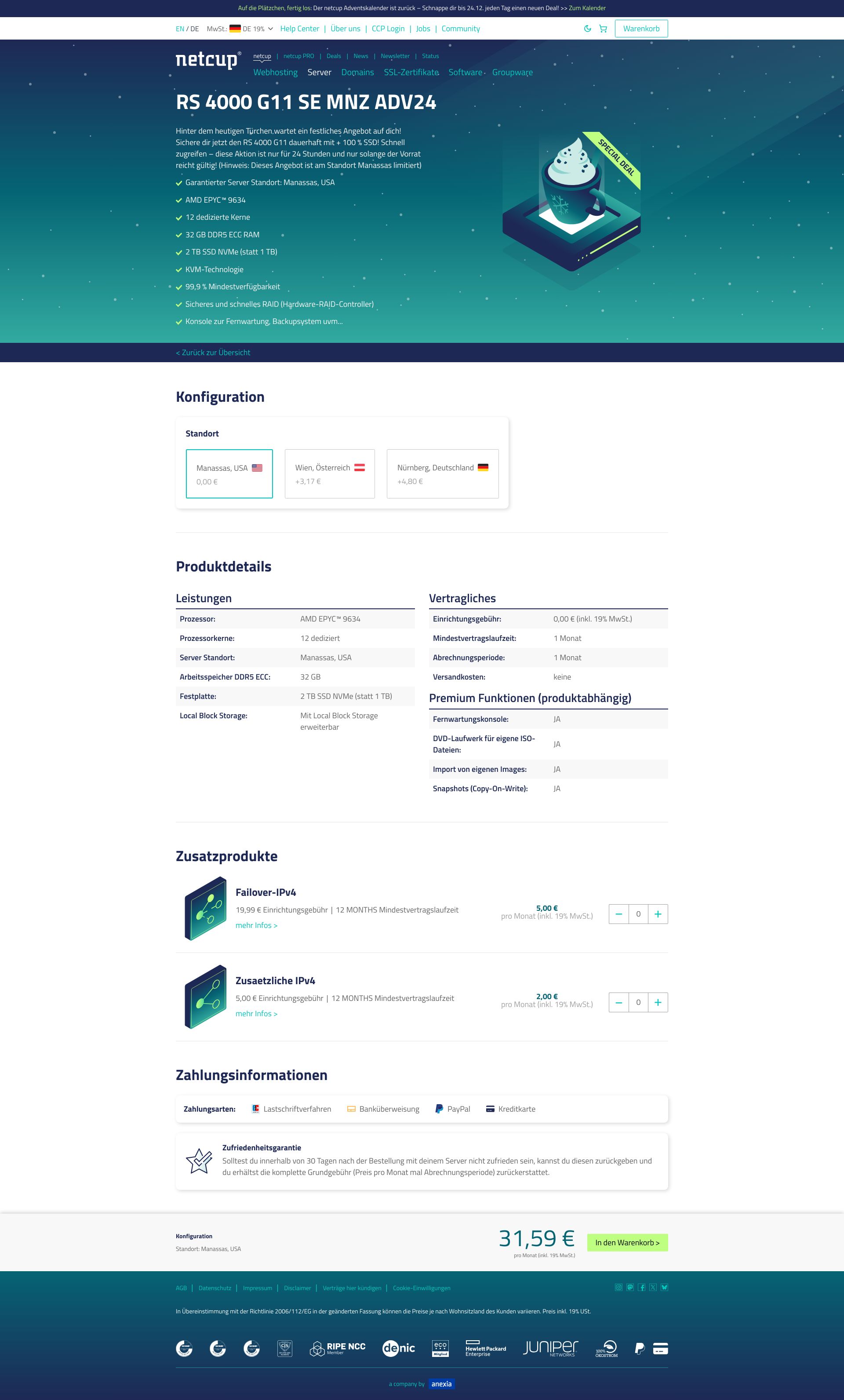Viewport: 844px width, 1400px height.
Task: Click the Hewlett Packard Enterprise logo
Action: [485, 1348]
